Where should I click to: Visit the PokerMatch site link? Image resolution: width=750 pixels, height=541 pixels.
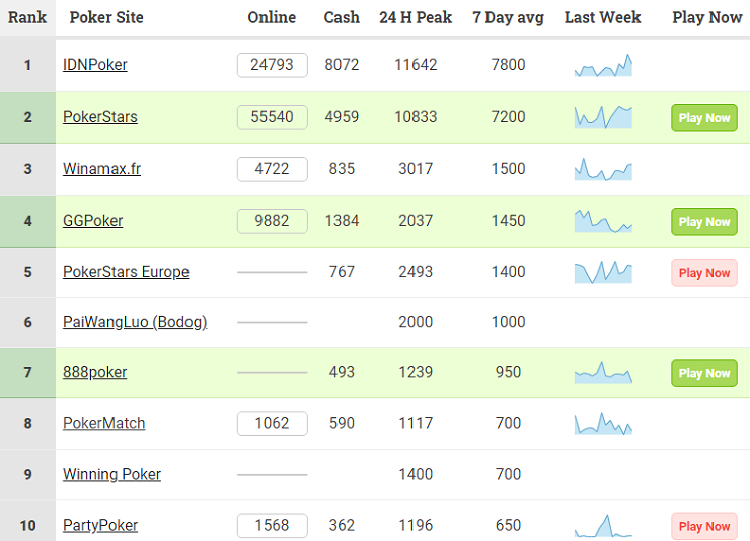tap(104, 424)
